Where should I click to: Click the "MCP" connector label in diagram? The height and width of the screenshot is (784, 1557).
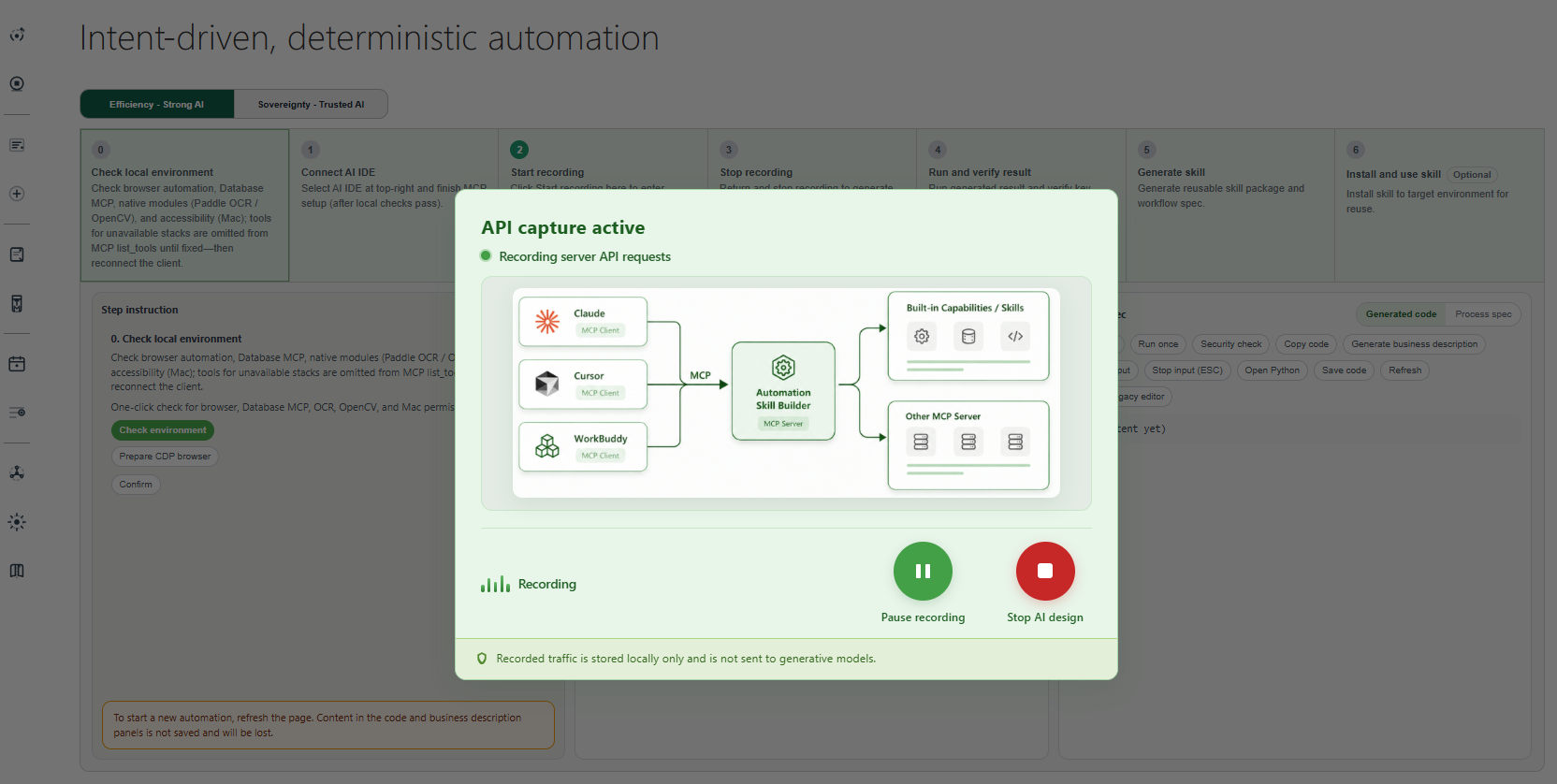pos(700,375)
